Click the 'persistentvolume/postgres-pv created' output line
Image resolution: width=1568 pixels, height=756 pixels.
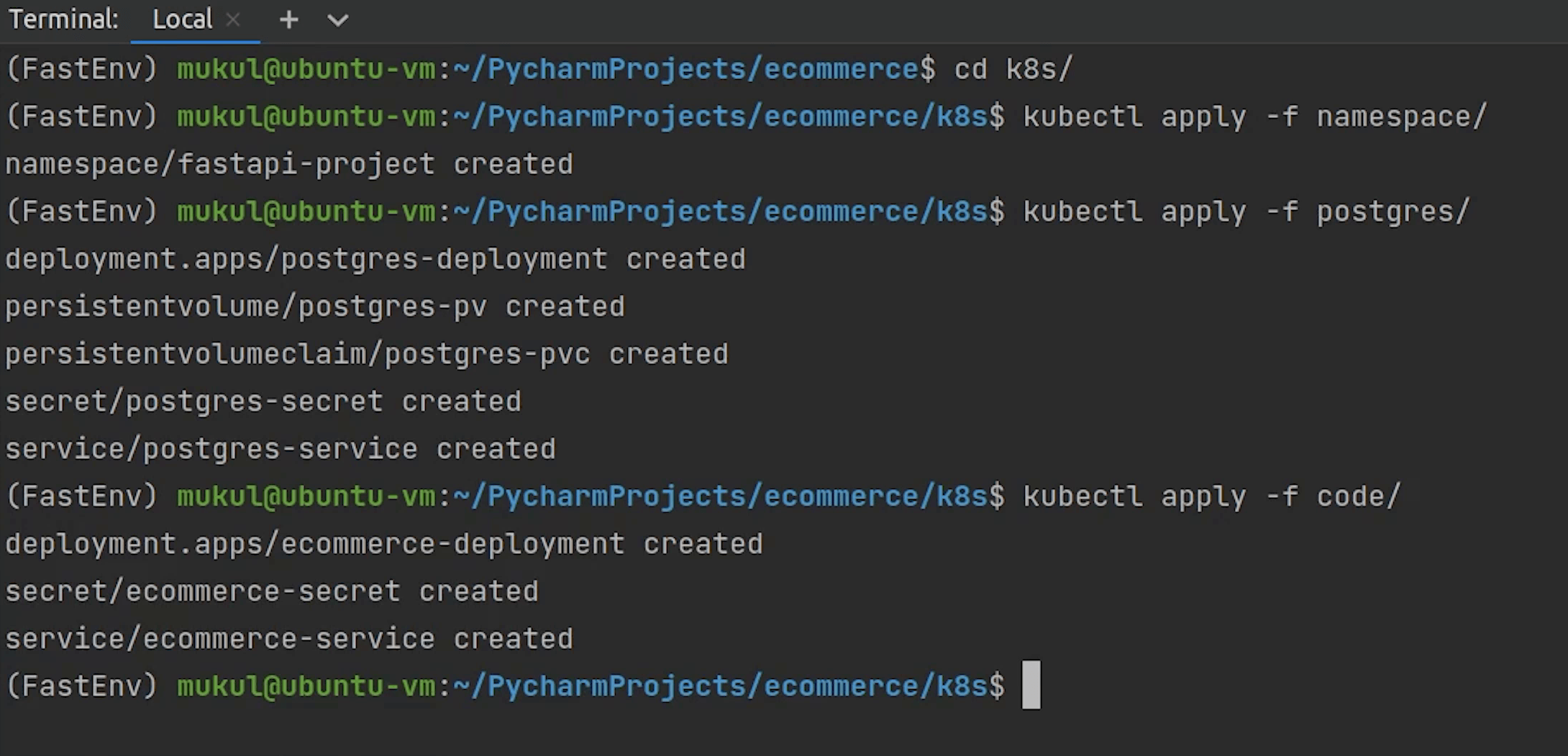[x=315, y=306]
